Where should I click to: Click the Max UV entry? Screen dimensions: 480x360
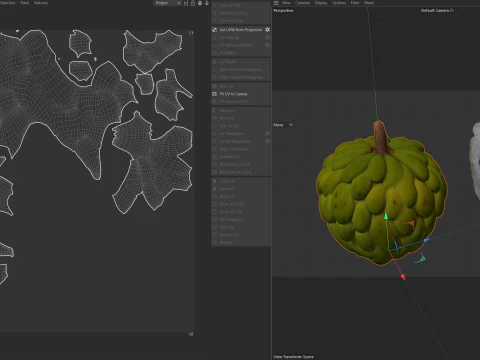tap(226, 86)
